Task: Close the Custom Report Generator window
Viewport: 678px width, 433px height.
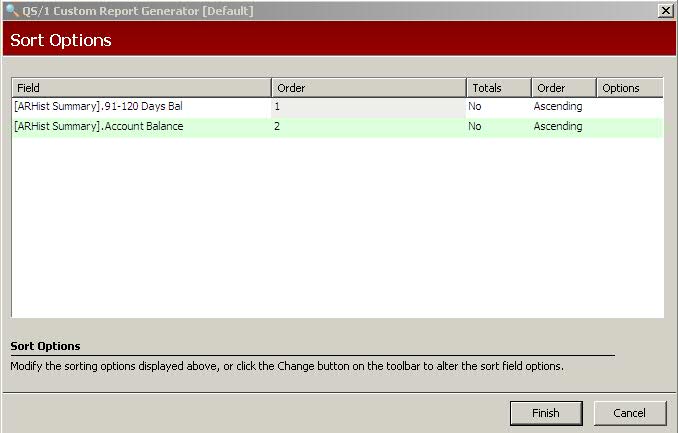Action: click(665, 10)
